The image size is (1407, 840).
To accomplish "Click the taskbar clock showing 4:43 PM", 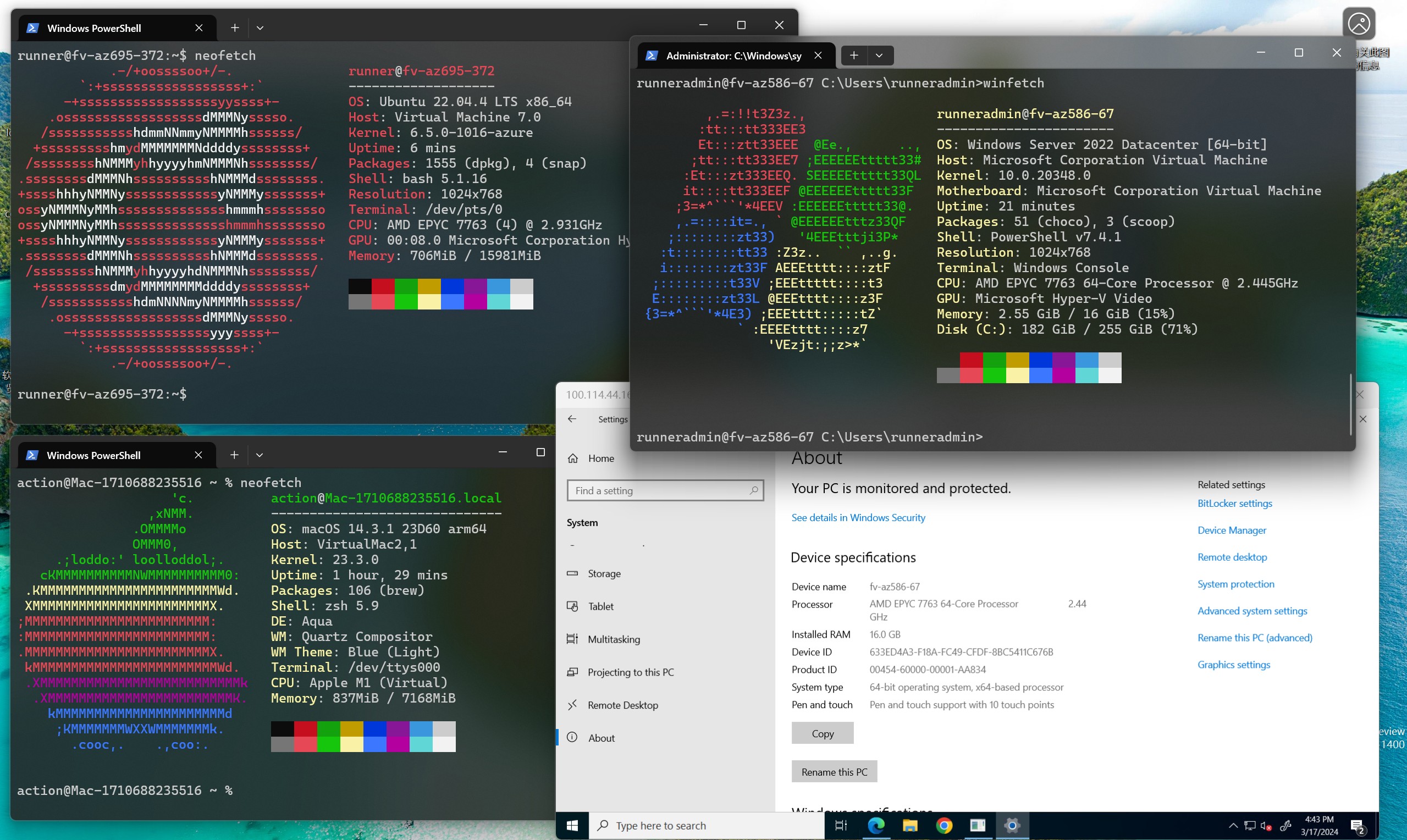I will 1318,826.
